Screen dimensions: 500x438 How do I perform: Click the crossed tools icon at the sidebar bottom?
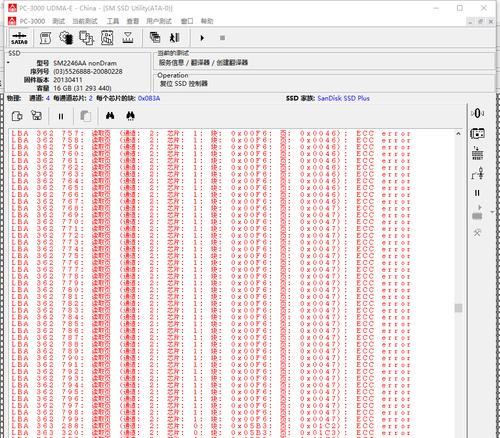point(477,233)
